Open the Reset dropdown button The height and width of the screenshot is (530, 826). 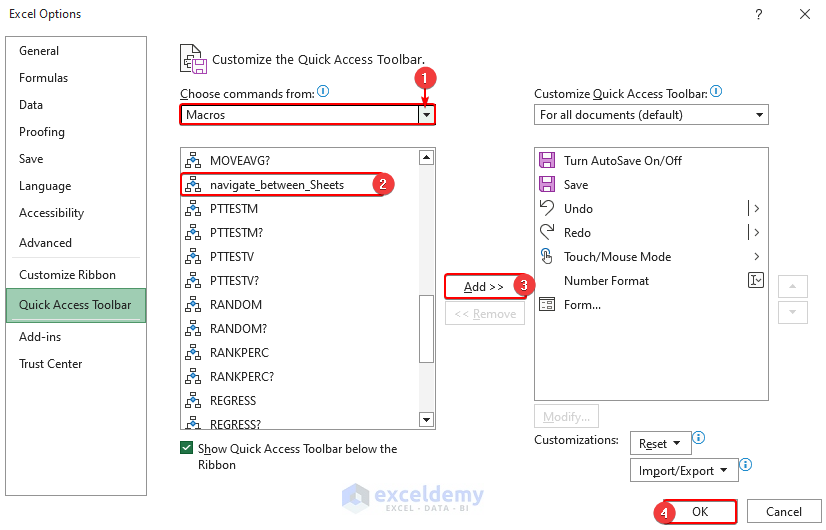661,444
